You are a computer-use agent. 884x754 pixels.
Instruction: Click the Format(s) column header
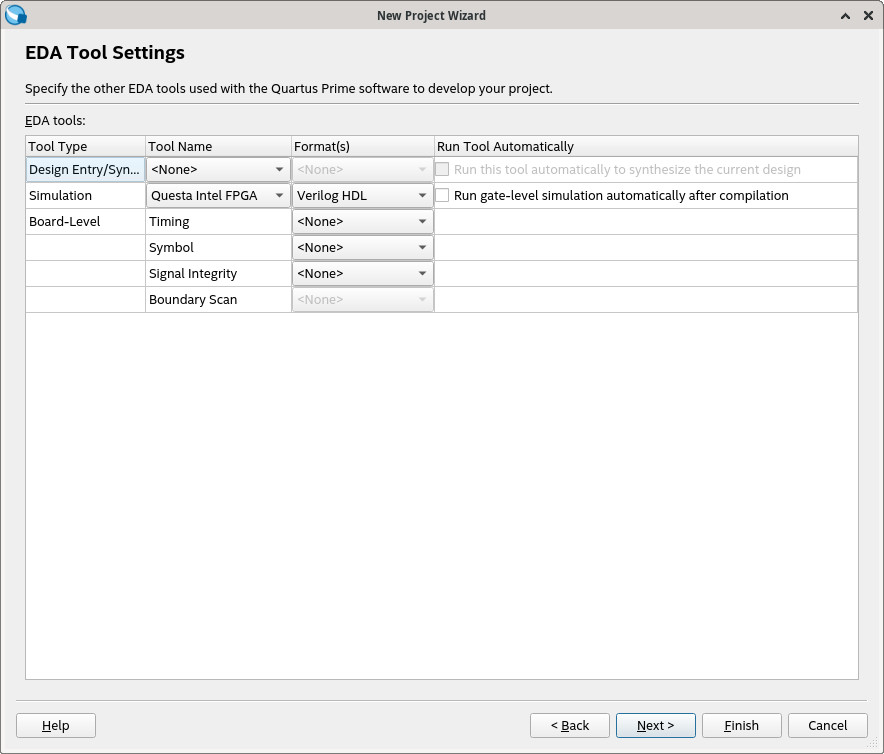[x=363, y=146]
